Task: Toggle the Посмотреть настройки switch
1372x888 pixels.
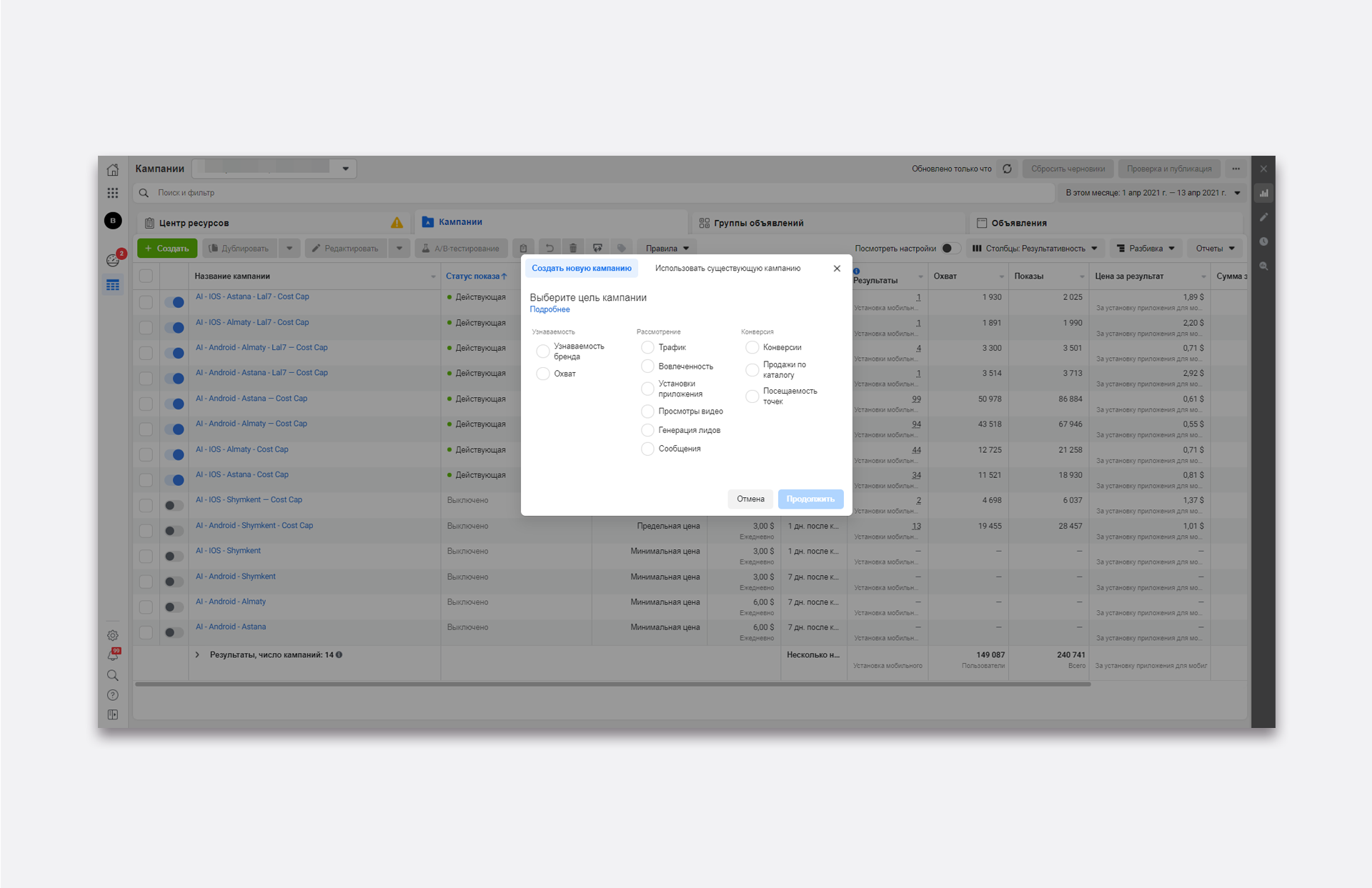Action: point(950,249)
